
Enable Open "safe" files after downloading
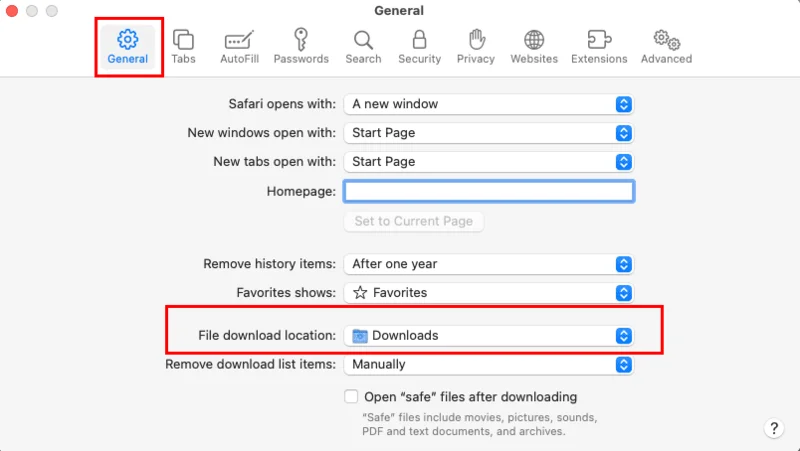[351, 397]
